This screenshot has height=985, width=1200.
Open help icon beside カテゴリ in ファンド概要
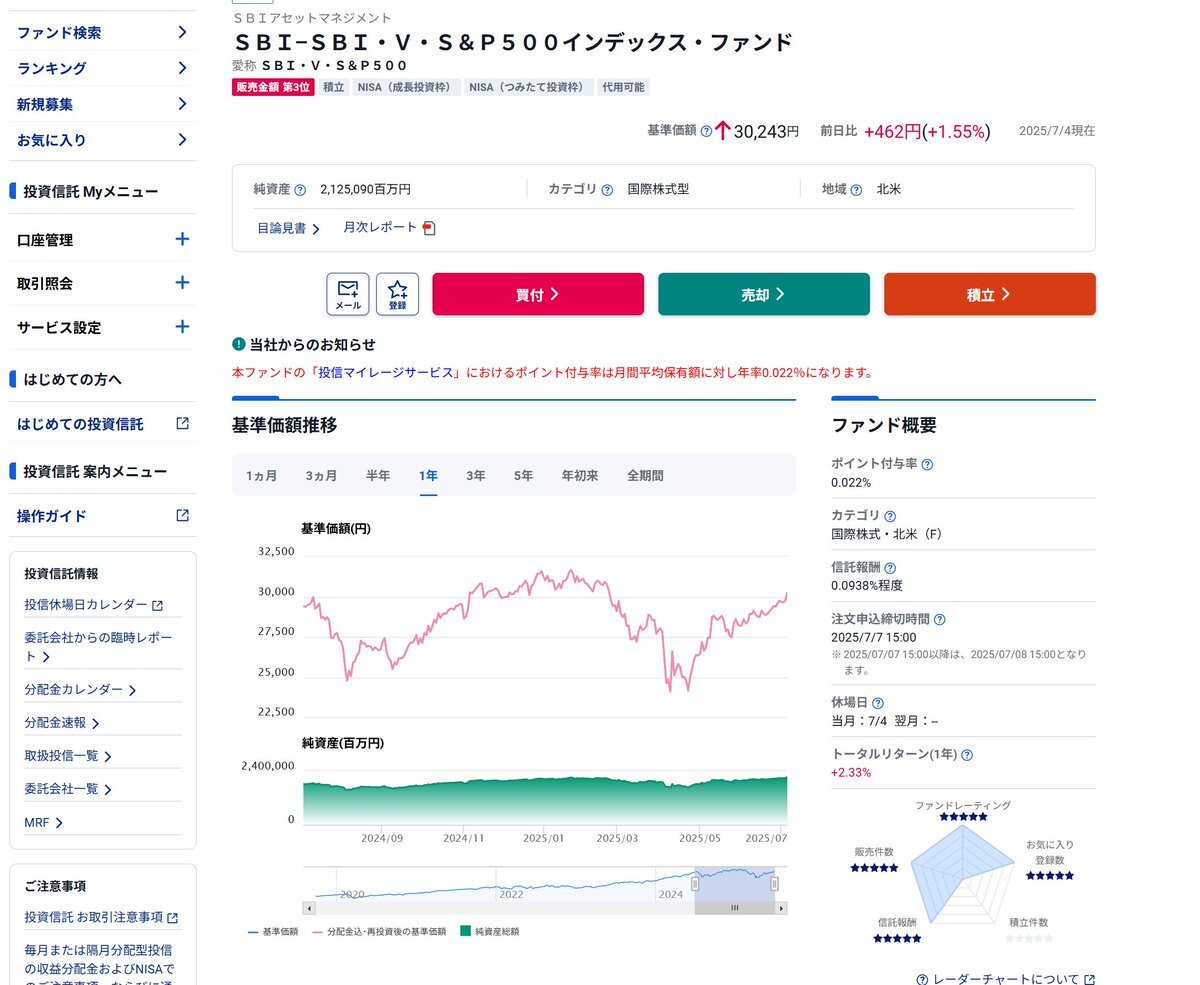tap(890, 516)
